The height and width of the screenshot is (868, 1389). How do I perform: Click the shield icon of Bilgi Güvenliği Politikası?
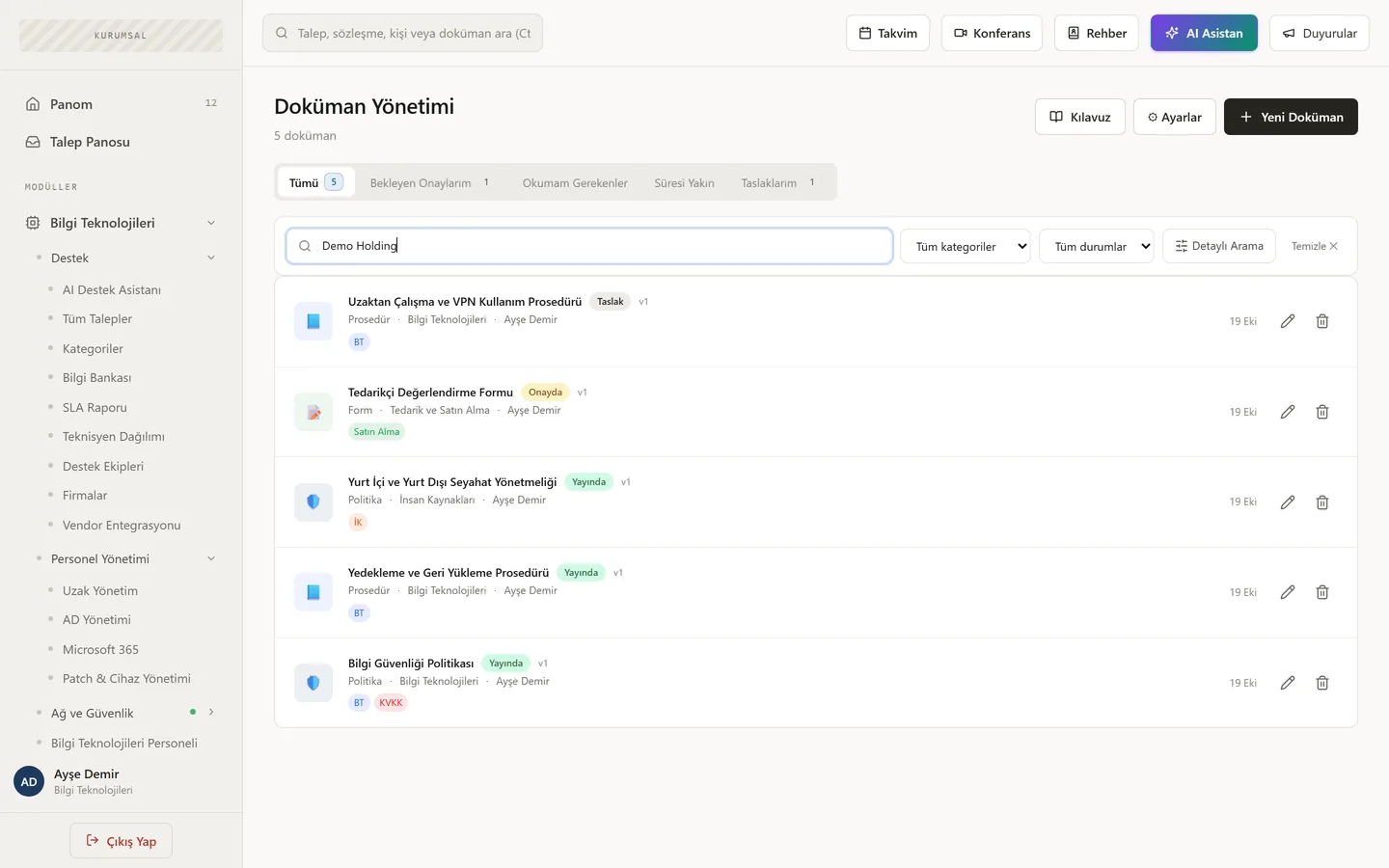point(313,683)
